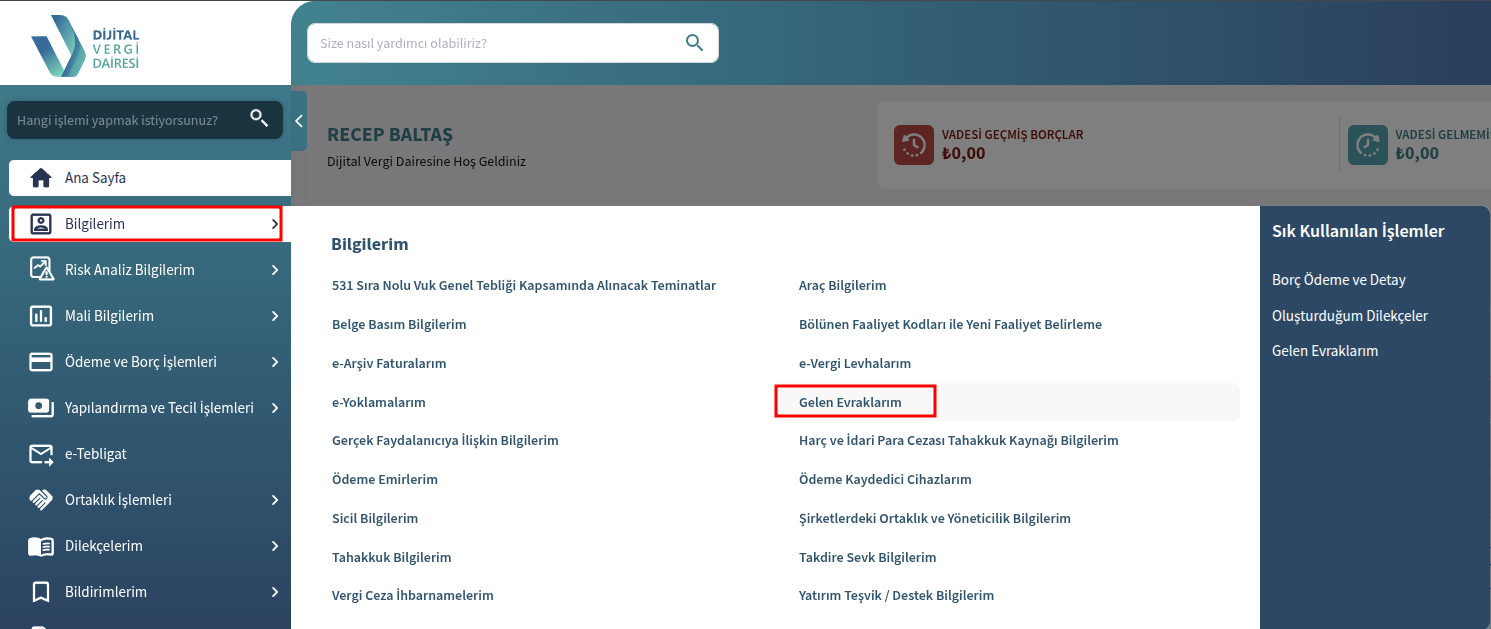Click the Dijital Vergi Dairesi logo
Viewport: 1491px width, 629px height.
pyautogui.click(x=85, y=44)
